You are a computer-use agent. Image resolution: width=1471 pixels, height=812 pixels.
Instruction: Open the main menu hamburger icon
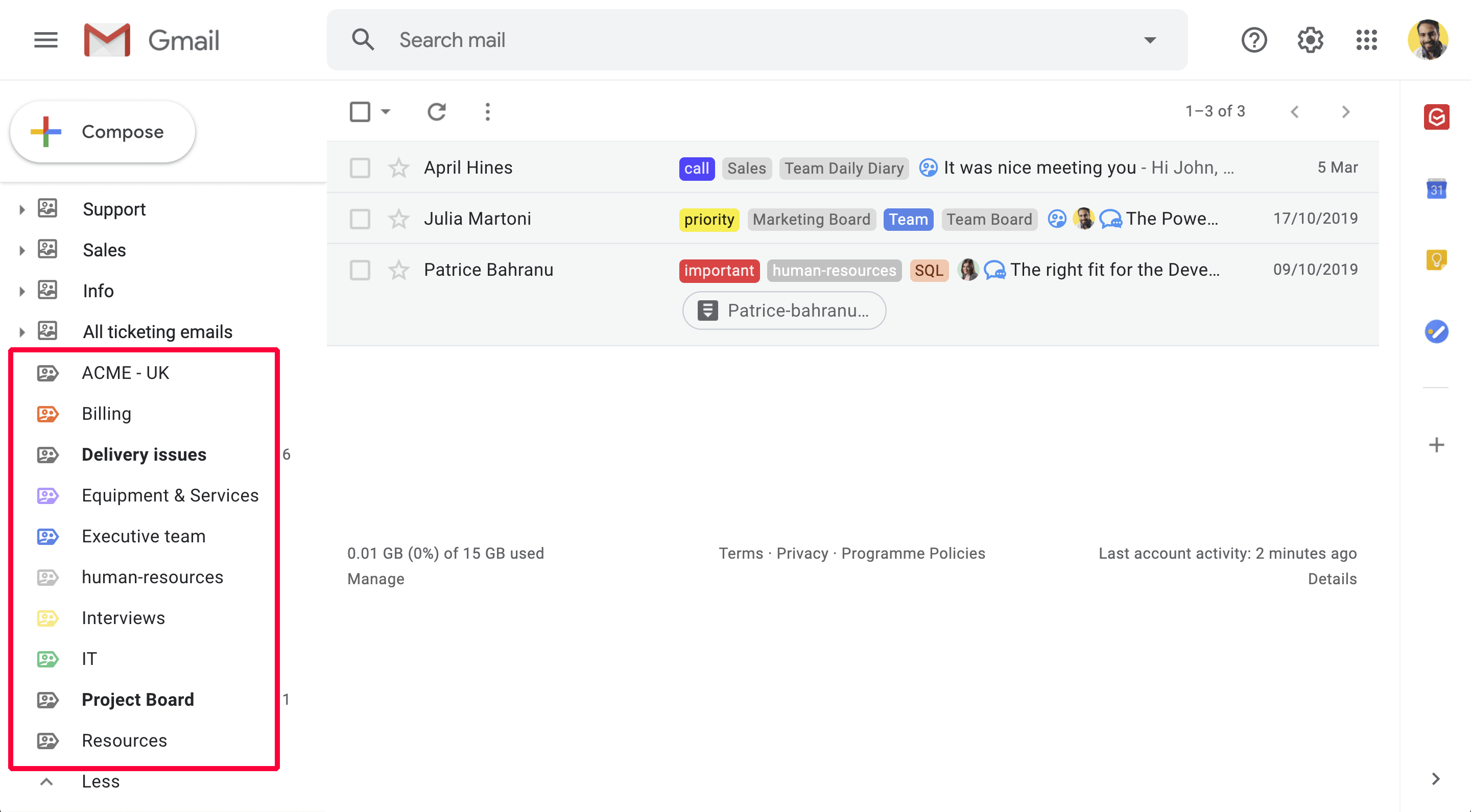click(45, 40)
